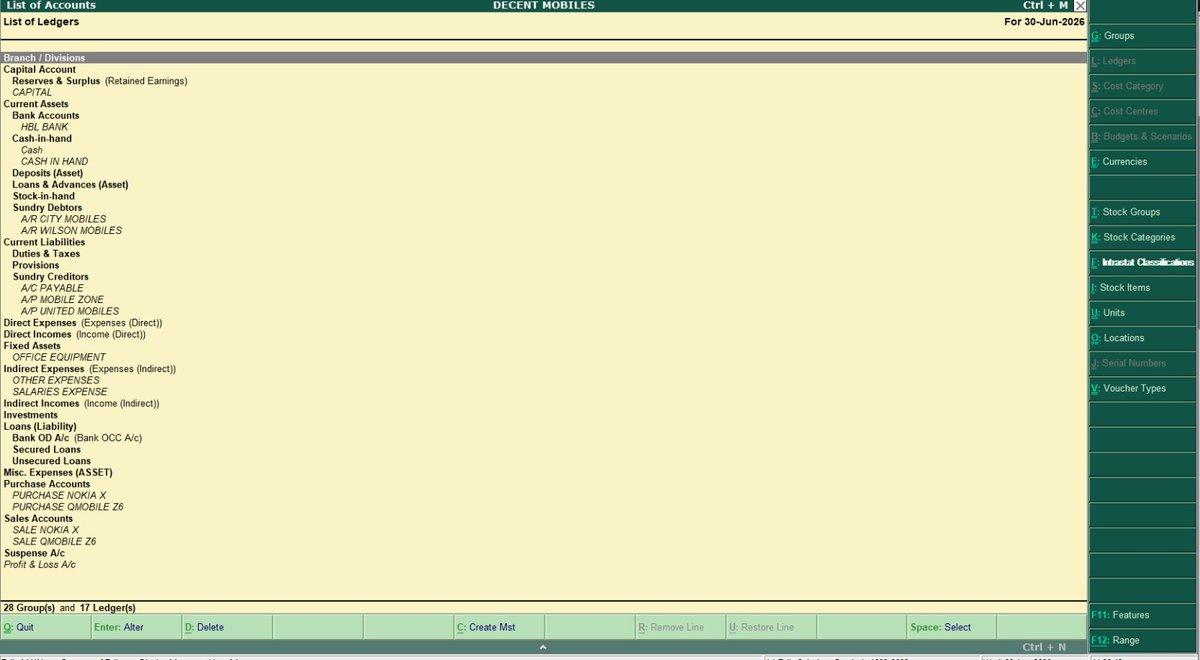This screenshot has width=1200, height=660.
Task: Select PURCHASE QMOBILE Z6 ledger
Action: point(68,507)
